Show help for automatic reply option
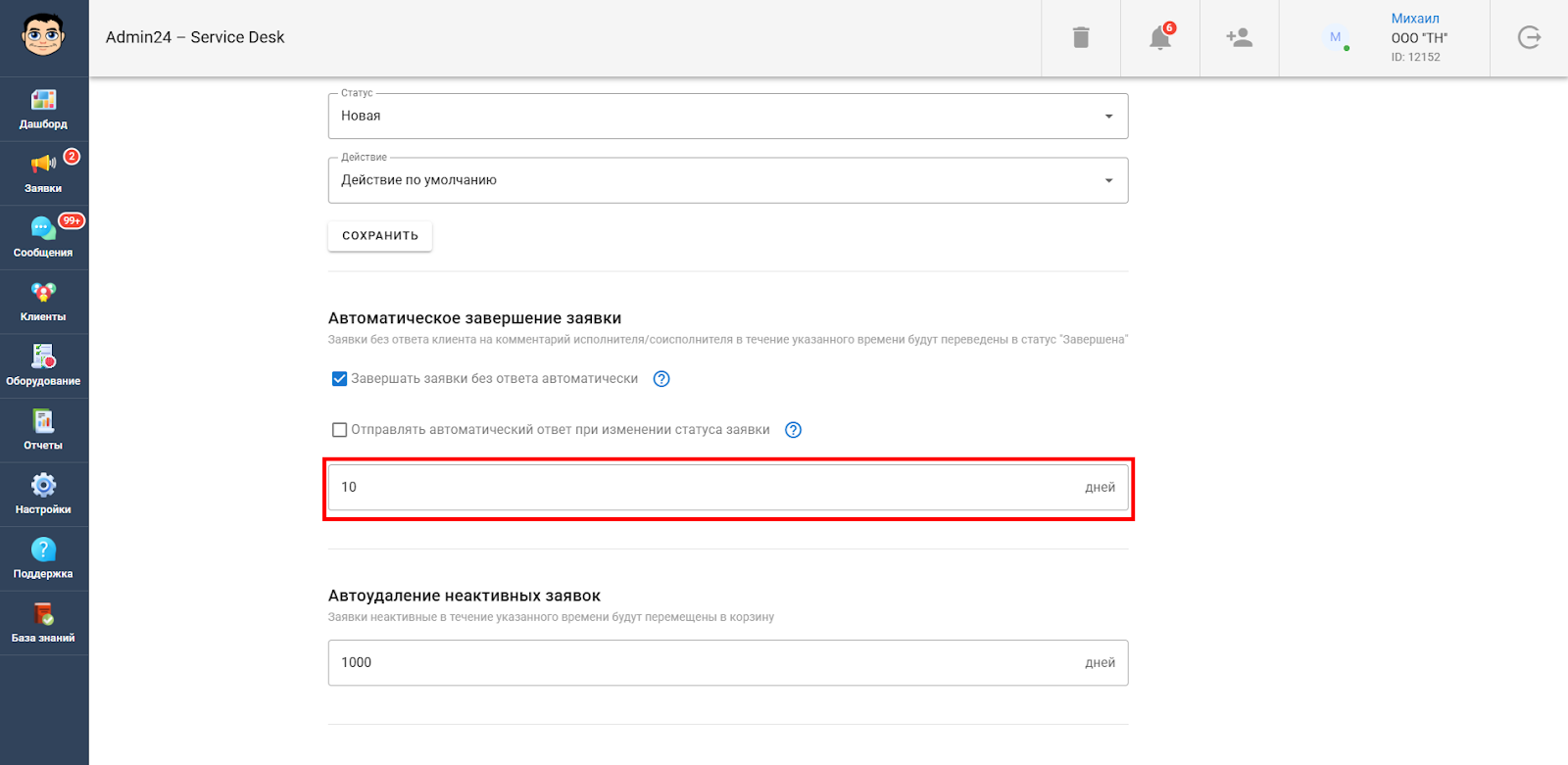 [x=794, y=430]
